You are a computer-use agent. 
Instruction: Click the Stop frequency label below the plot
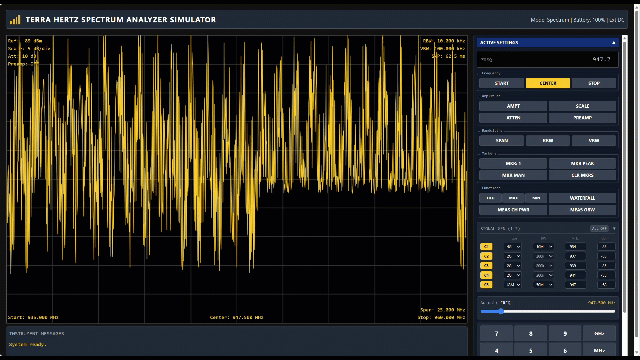click(x=442, y=317)
